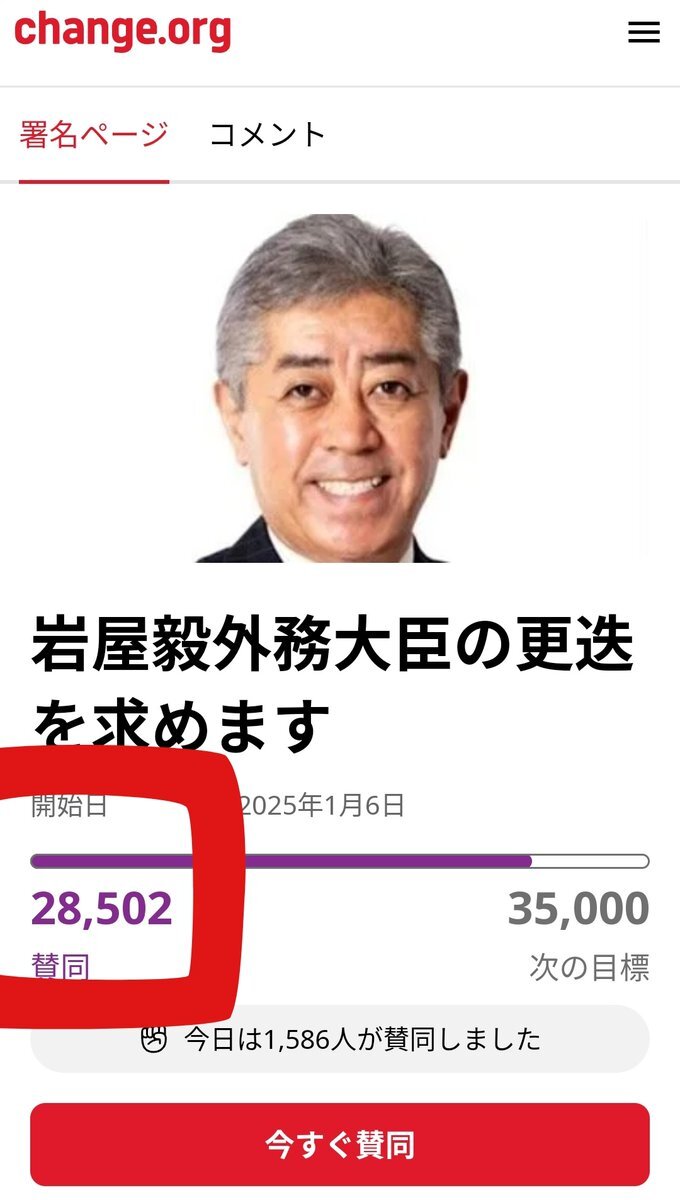Viewport: 680px width, 1200px height.
Task: Click the 開始日 label
Action: click(69, 805)
